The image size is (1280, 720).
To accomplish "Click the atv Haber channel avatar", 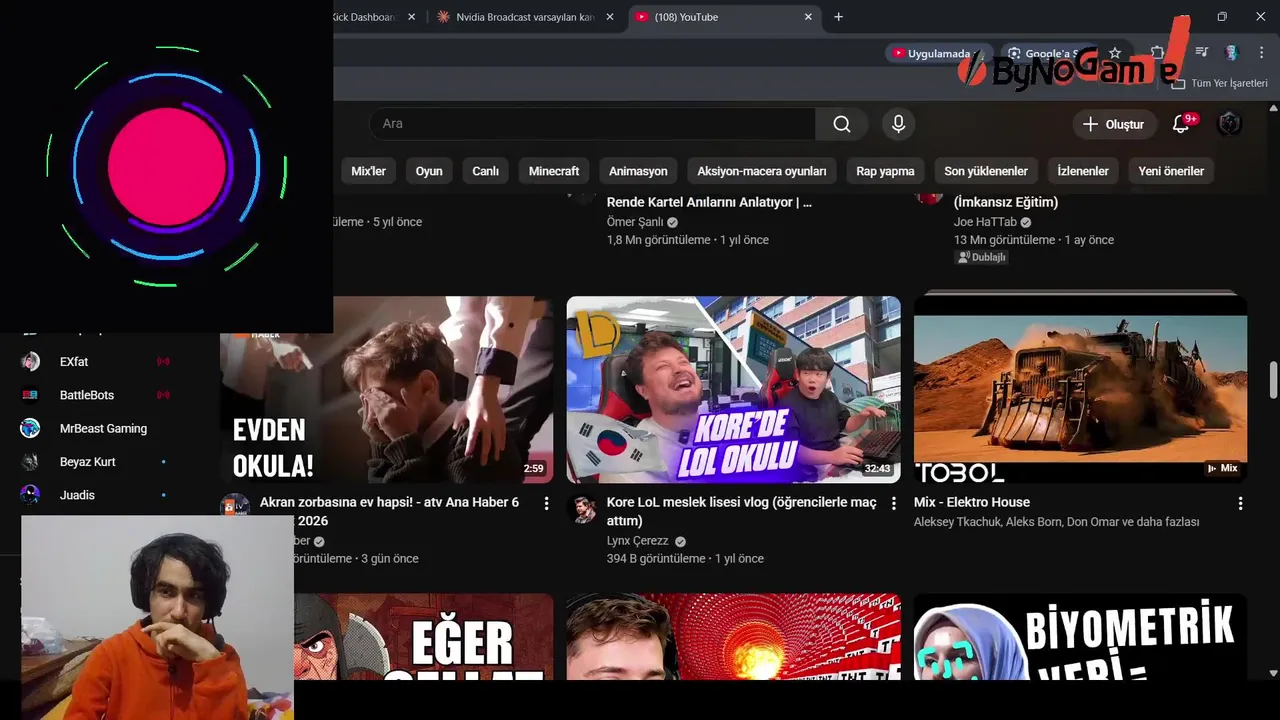I will click(x=235, y=508).
